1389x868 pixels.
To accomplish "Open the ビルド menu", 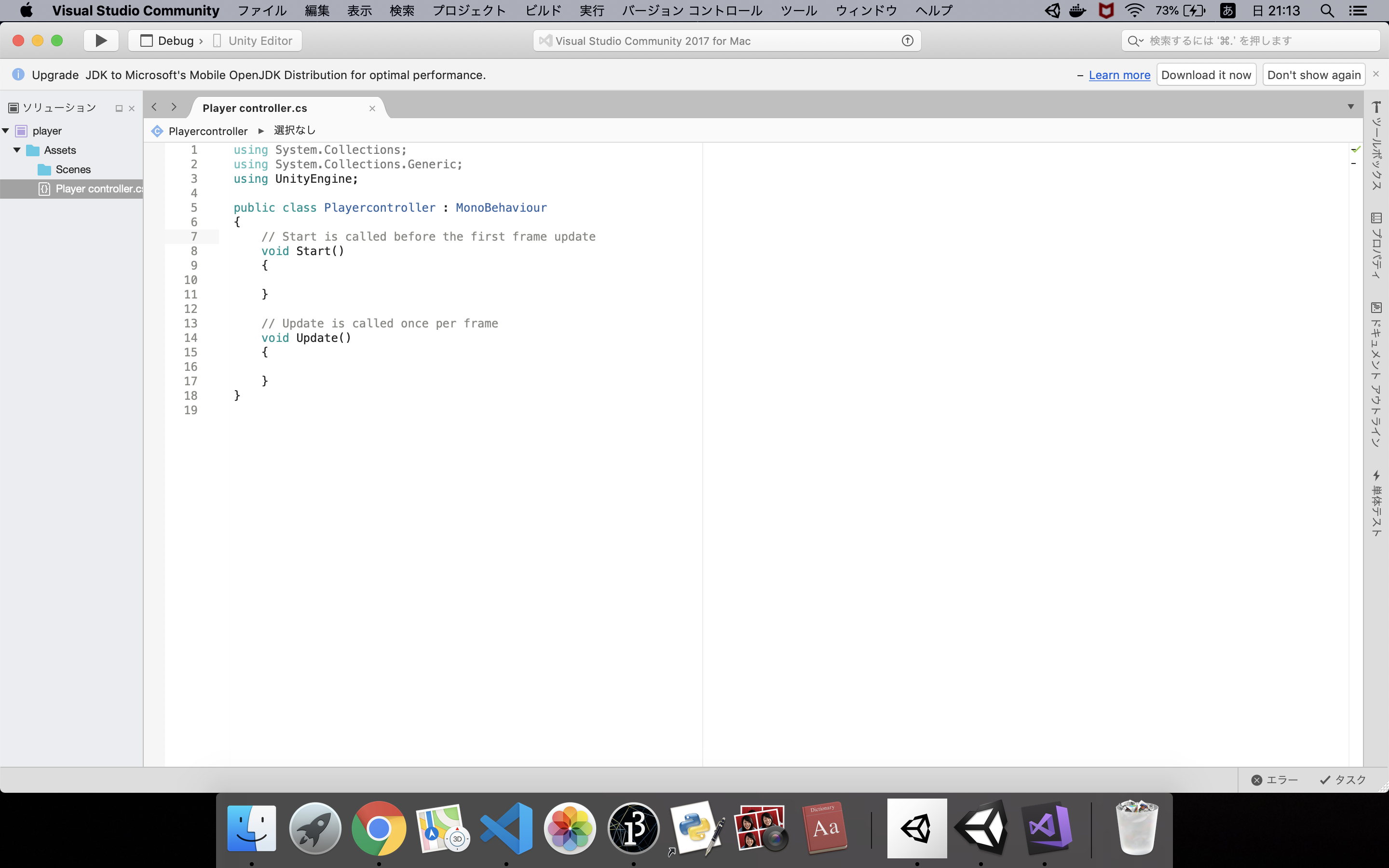I will (x=543, y=10).
